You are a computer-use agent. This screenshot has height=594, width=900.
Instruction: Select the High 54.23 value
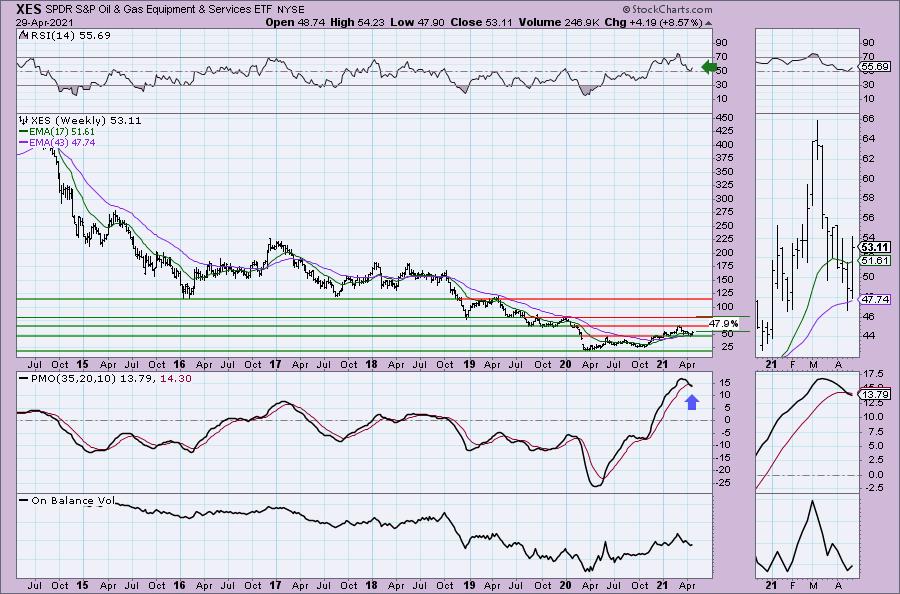coord(357,22)
